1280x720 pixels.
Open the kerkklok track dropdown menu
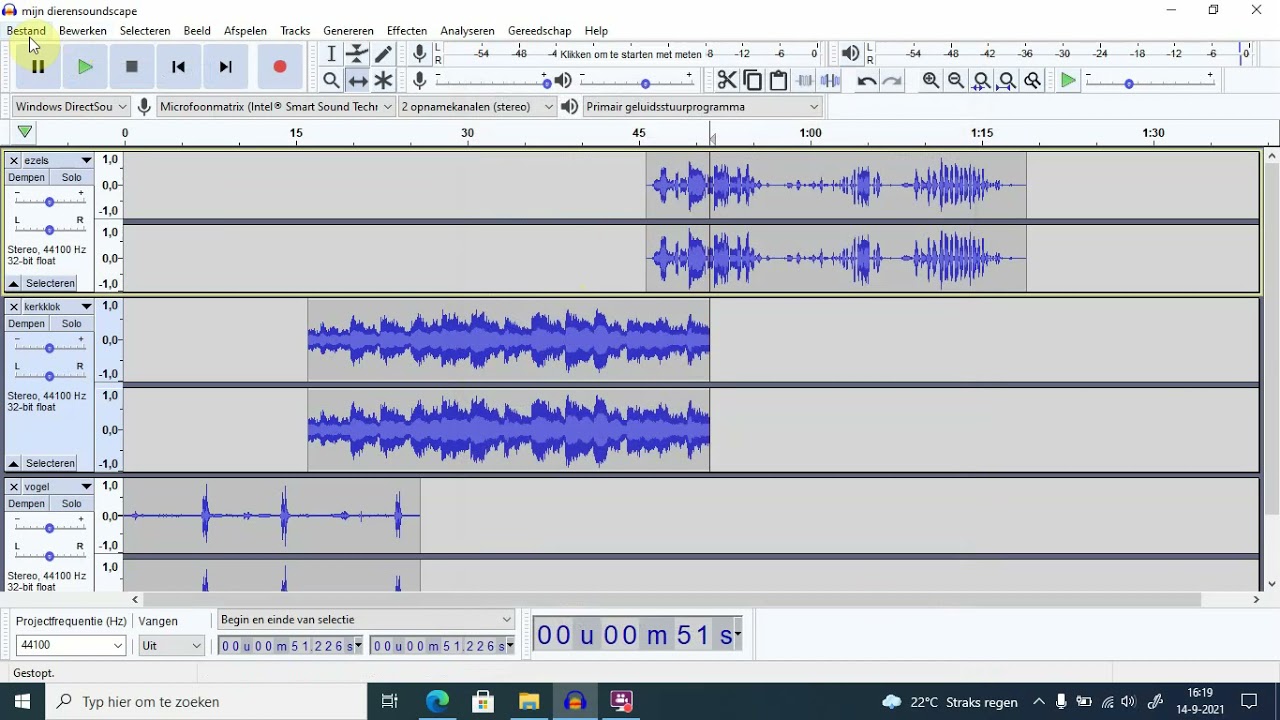pos(87,307)
